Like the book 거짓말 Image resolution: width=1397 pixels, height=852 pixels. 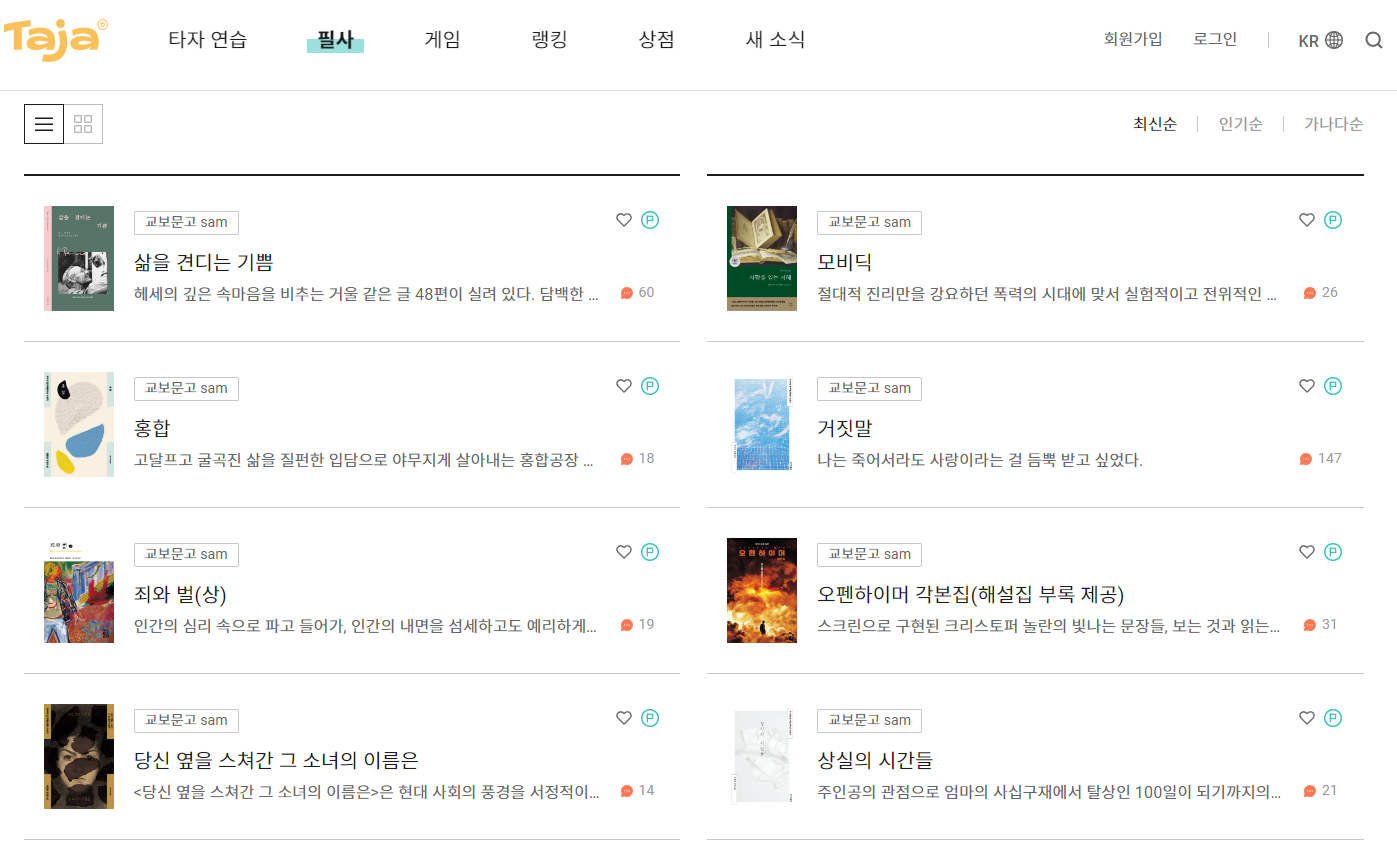coord(1307,386)
